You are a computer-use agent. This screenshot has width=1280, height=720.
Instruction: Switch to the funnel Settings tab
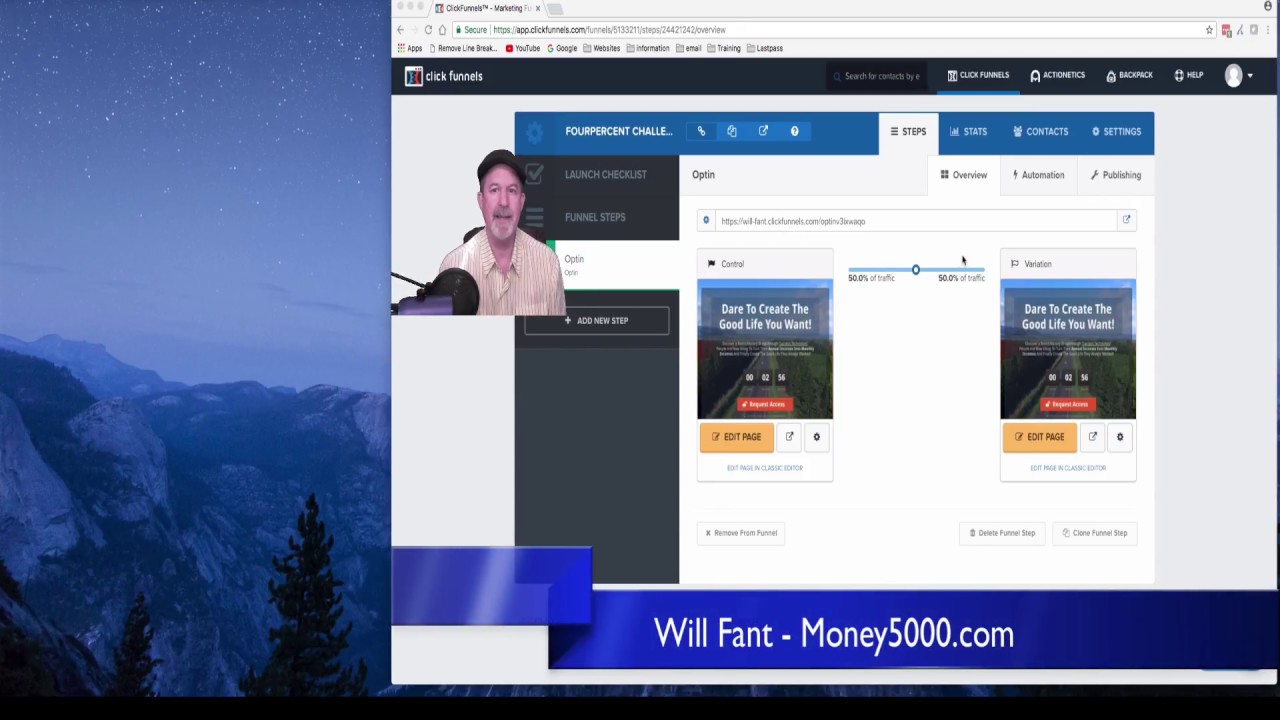click(x=1116, y=132)
